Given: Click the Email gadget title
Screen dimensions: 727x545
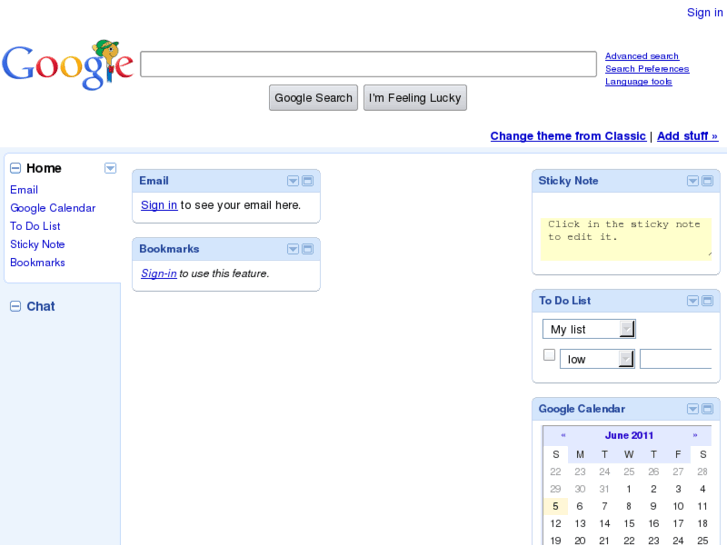Looking at the screenshot, I should click(x=154, y=181).
